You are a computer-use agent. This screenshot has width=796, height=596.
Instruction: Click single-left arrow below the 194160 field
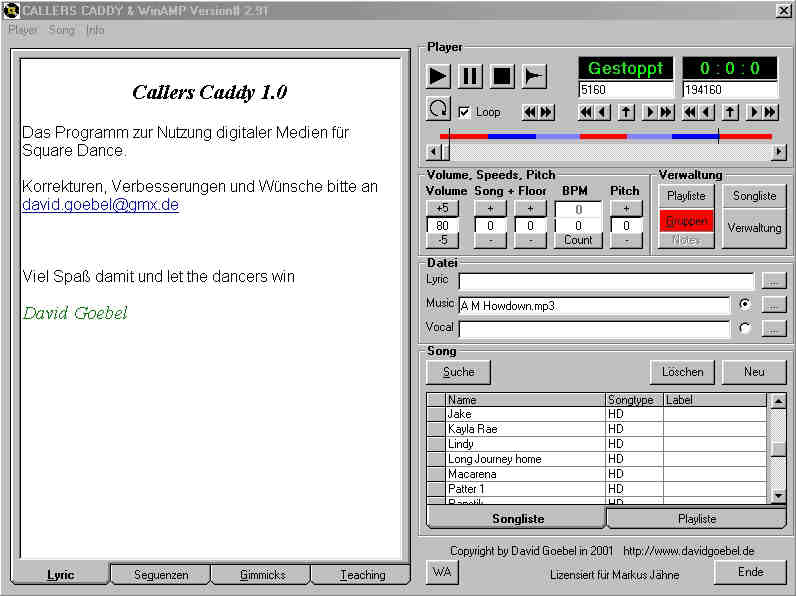point(707,112)
